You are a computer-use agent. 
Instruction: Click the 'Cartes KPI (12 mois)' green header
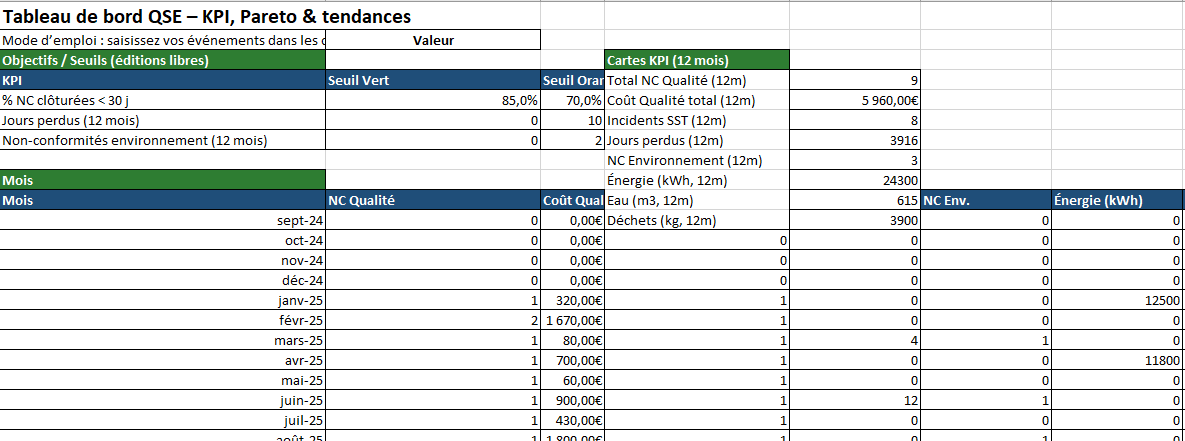(697, 60)
